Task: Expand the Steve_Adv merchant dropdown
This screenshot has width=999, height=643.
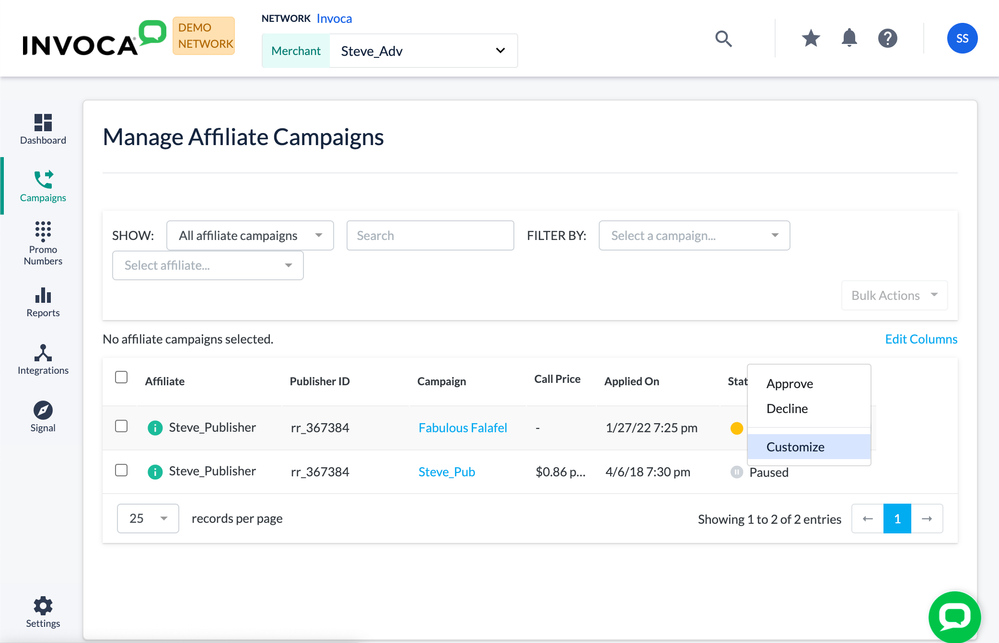Action: tap(423, 51)
